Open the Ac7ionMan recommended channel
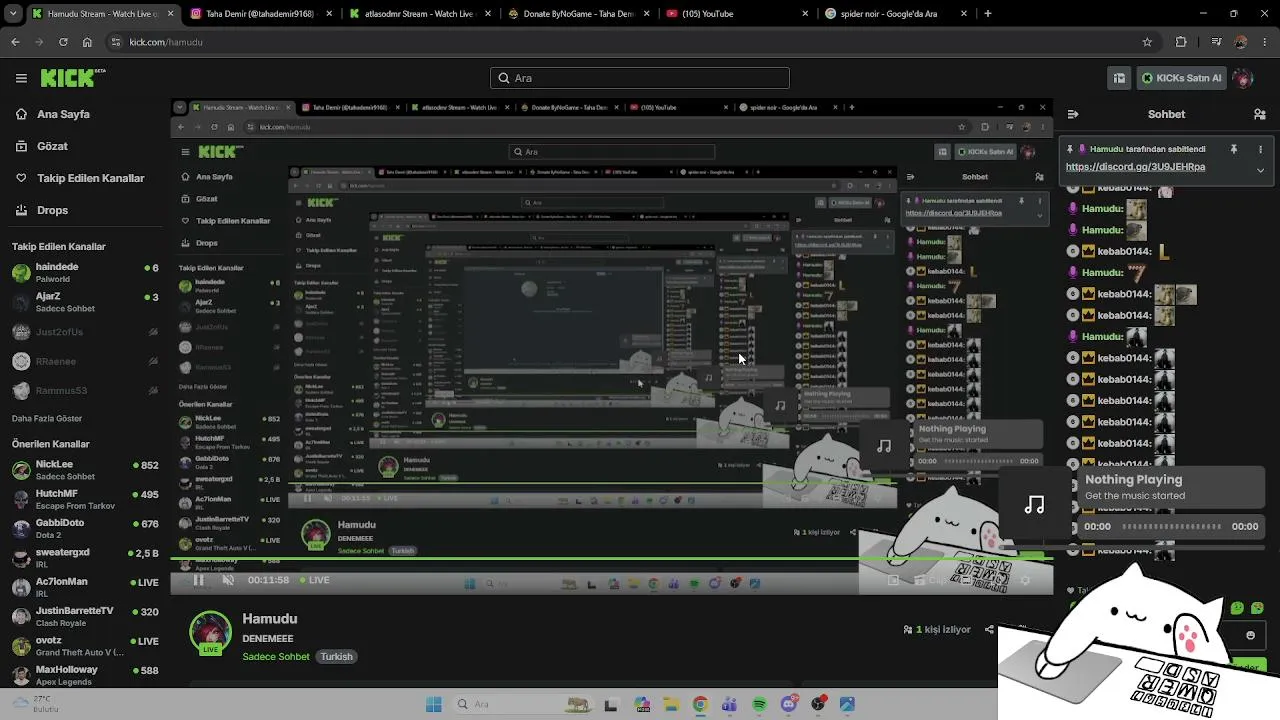 pyautogui.click(x=84, y=587)
